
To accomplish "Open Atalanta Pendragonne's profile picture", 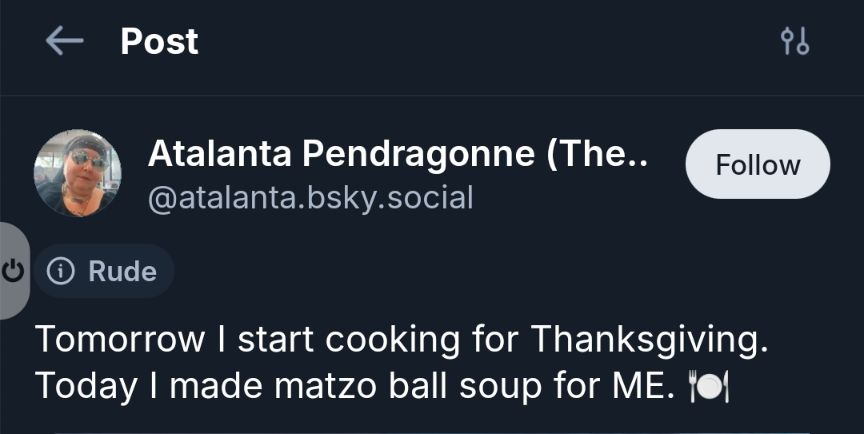I will [x=78, y=173].
